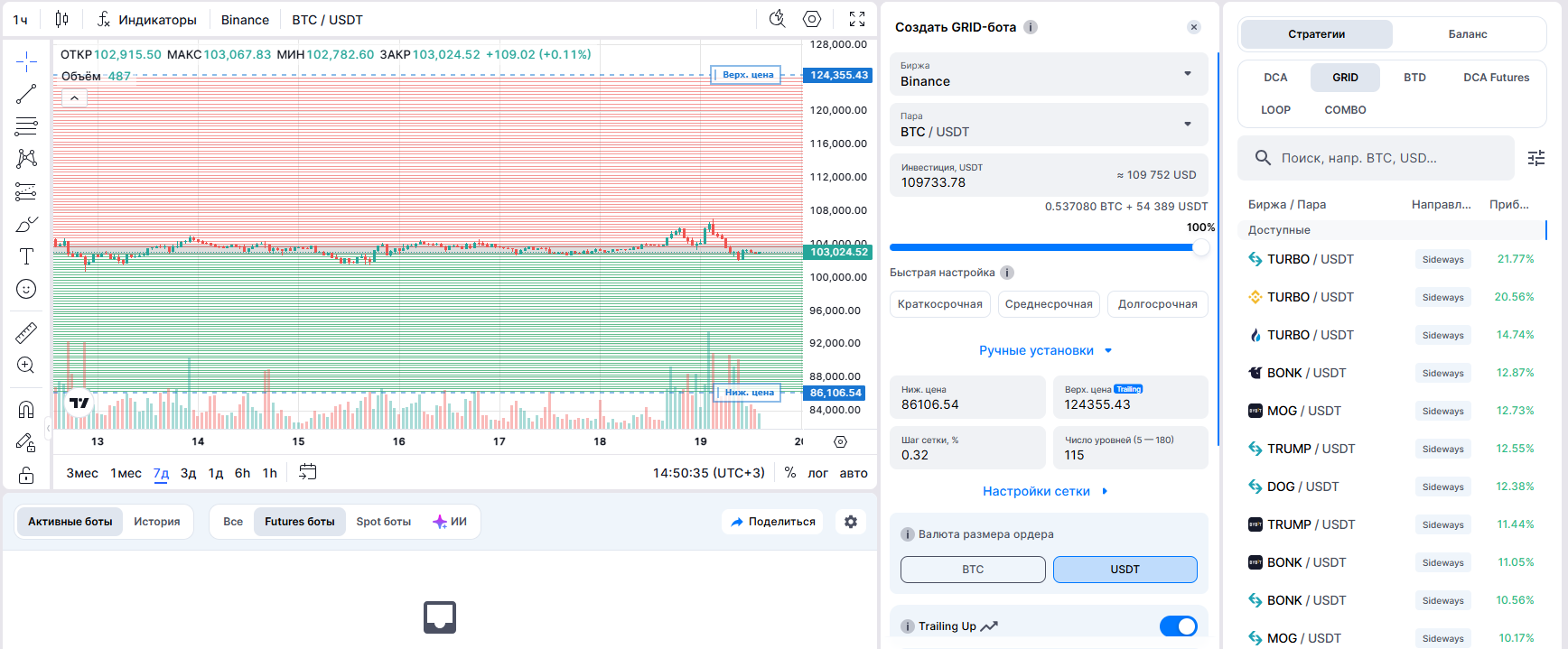This screenshot has height=649, width=1568.
Task: Open the 1ч timeframe dropdown
Action: pyautogui.click(x=20, y=19)
